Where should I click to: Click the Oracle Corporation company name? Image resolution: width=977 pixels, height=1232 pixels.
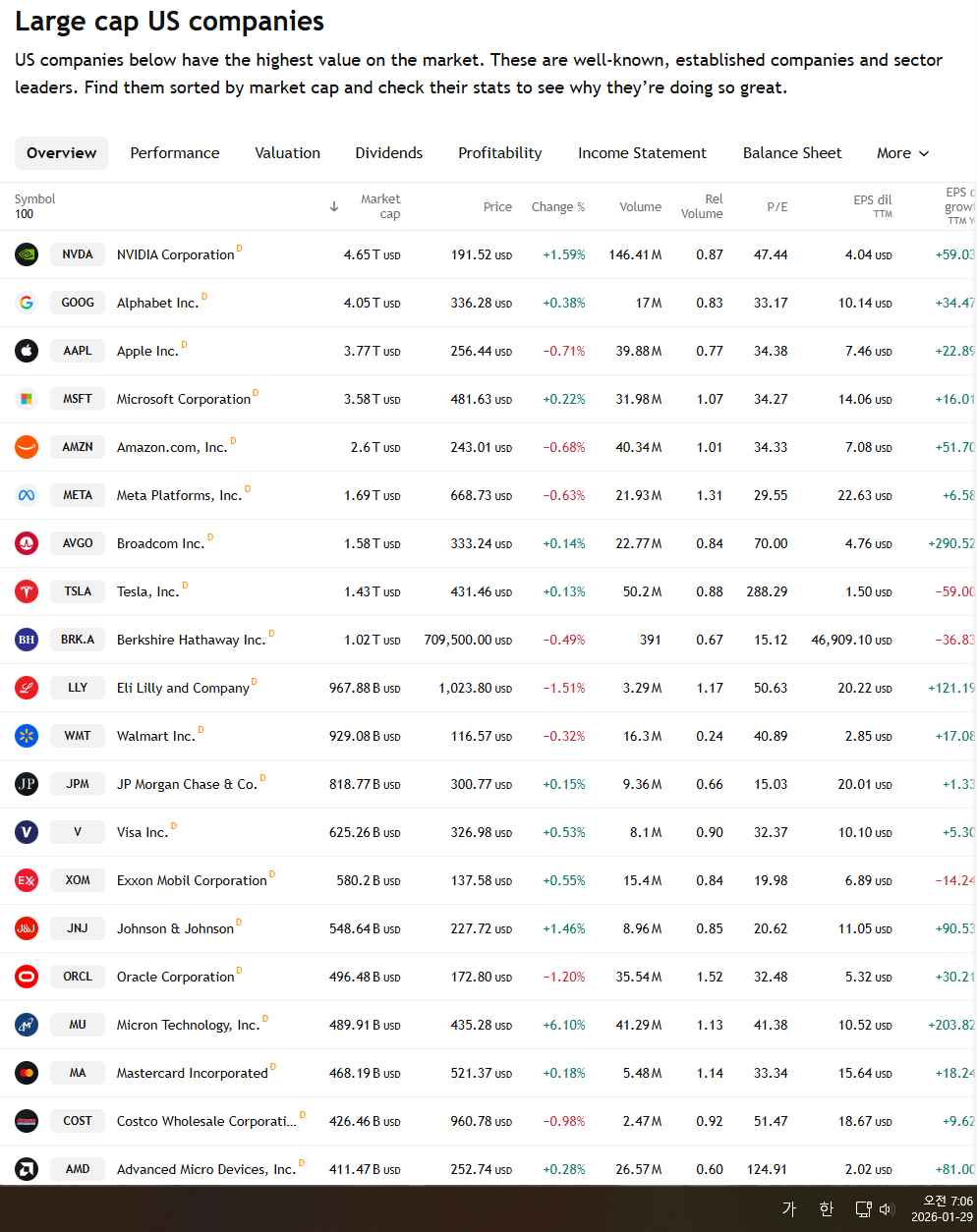[175, 977]
